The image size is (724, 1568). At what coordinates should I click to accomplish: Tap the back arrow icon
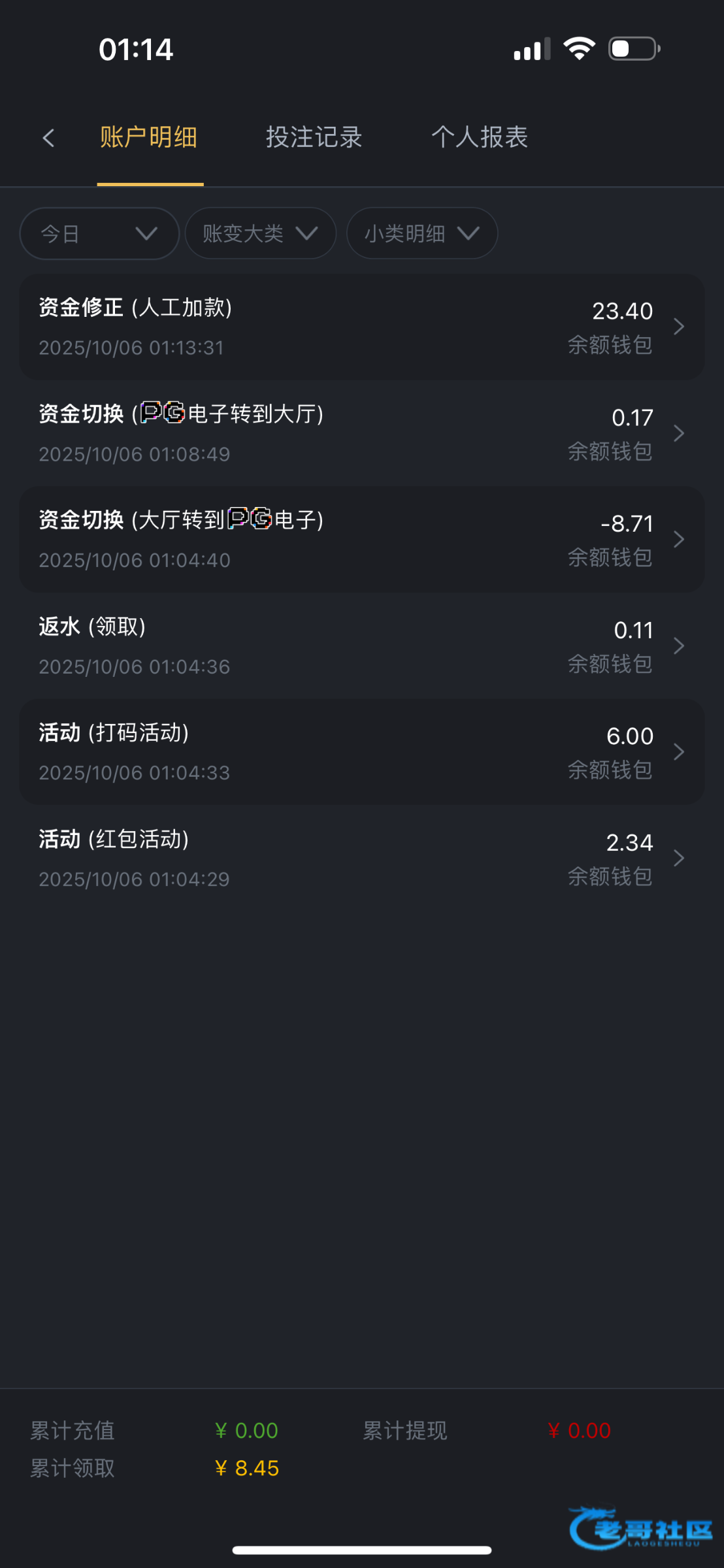[x=48, y=138]
